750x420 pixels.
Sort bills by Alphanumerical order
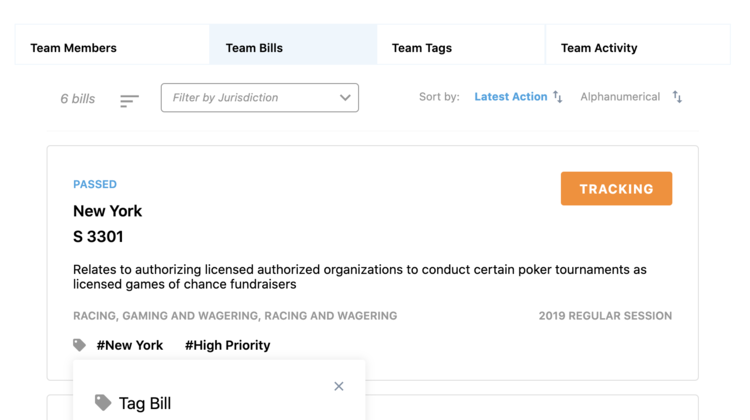click(x=620, y=97)
